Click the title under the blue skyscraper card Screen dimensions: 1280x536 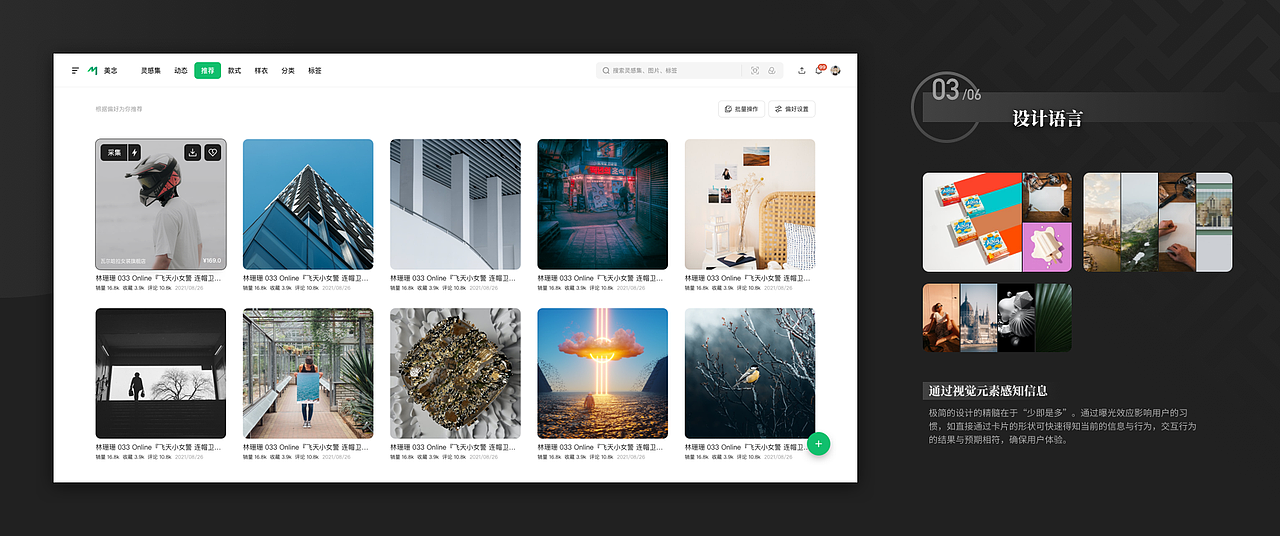click(306, 278)
